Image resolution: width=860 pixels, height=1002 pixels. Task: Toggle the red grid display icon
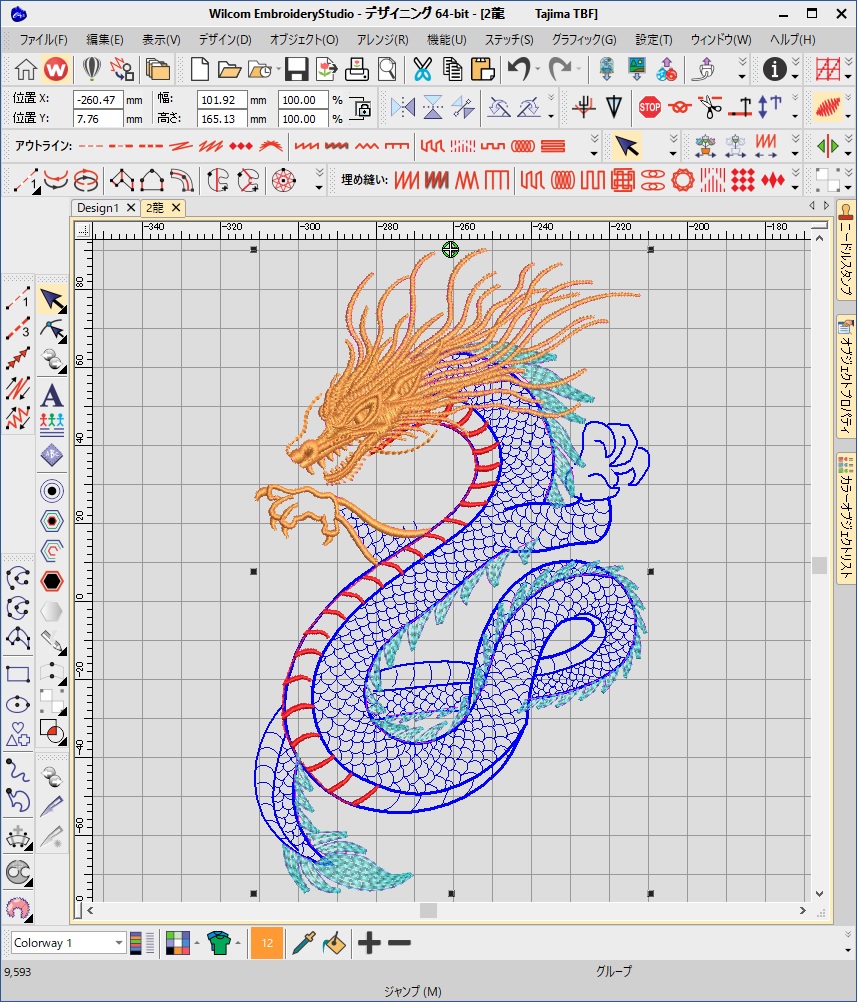pyautogui.click(x=828, y=69)
